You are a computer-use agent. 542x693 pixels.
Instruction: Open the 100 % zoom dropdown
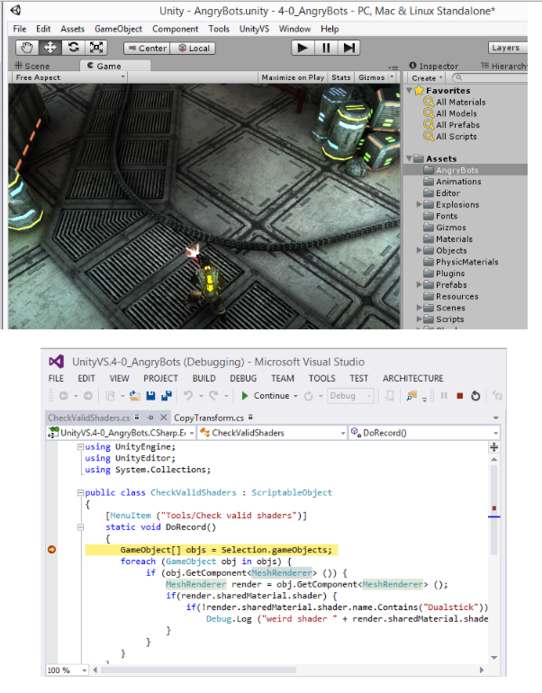pyautogui.click(x=67, y=670)
